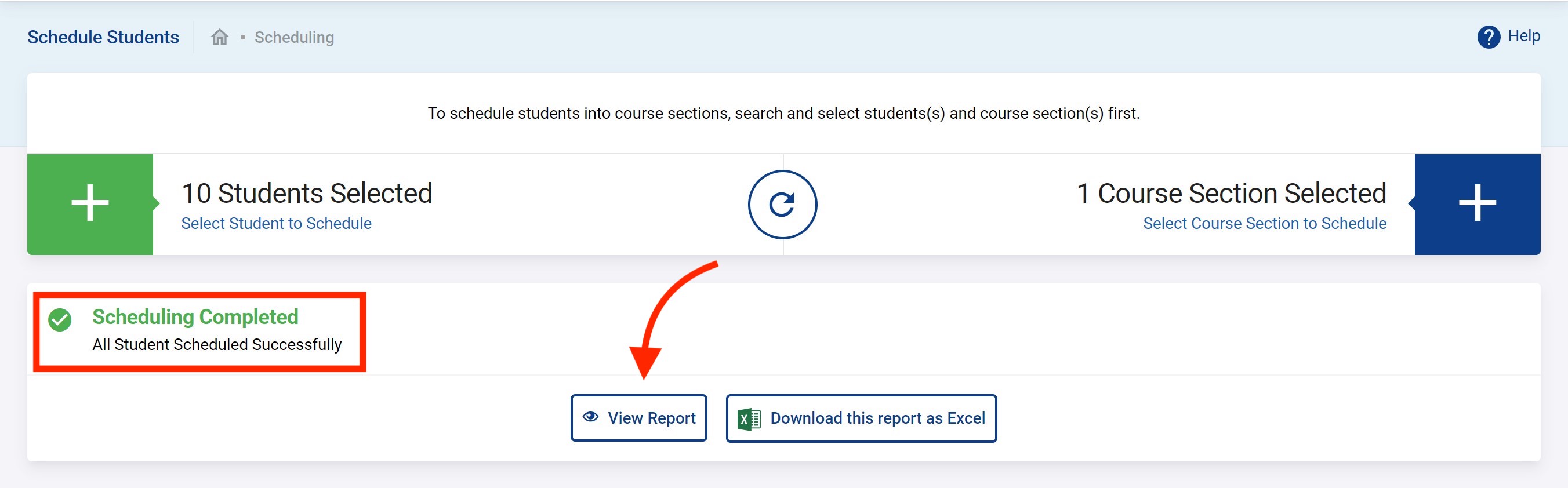Click the green plus add students button
This screenshot has height=488, width=1568.
coord(90,203)
